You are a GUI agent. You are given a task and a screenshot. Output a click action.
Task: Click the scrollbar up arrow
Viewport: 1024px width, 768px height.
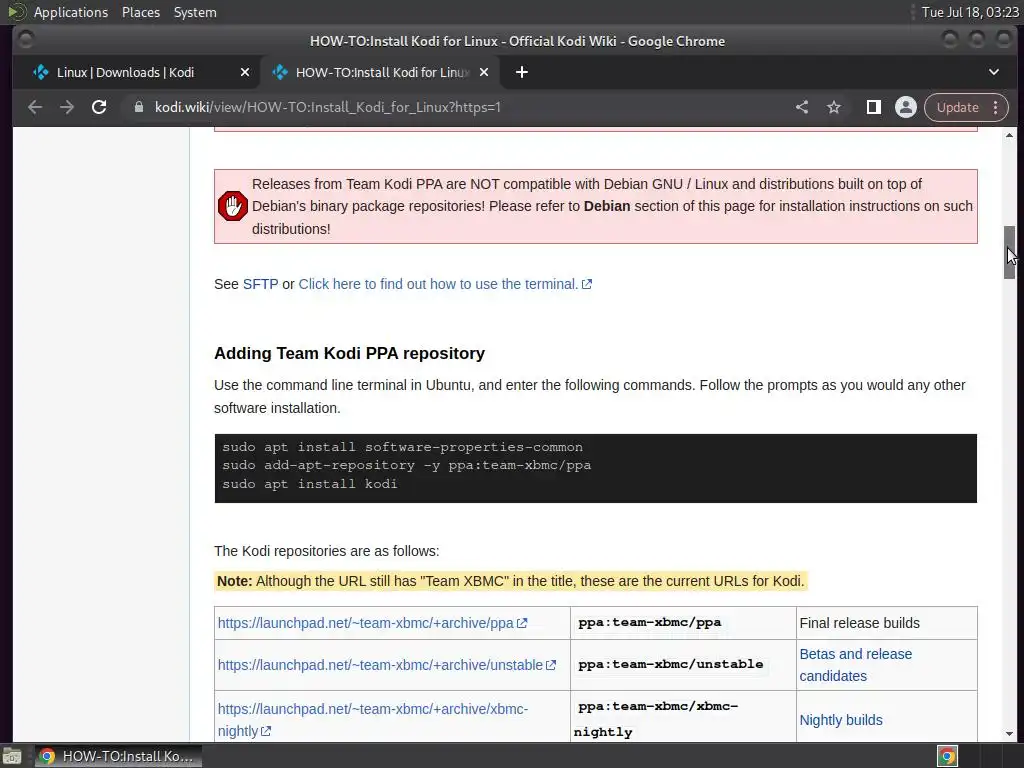tap(1009, 135)
